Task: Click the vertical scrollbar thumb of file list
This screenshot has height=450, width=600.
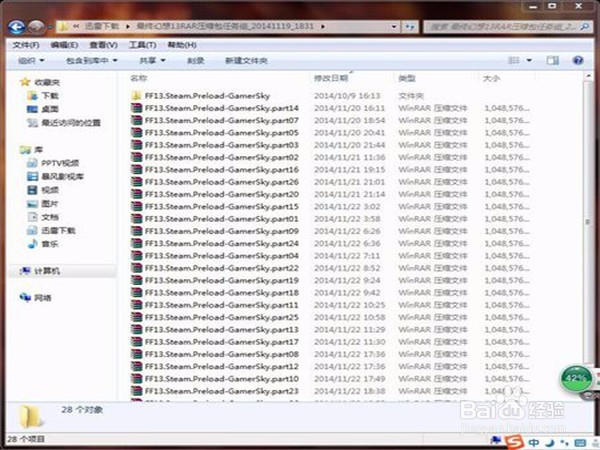Action: click(x=588, y=222)
